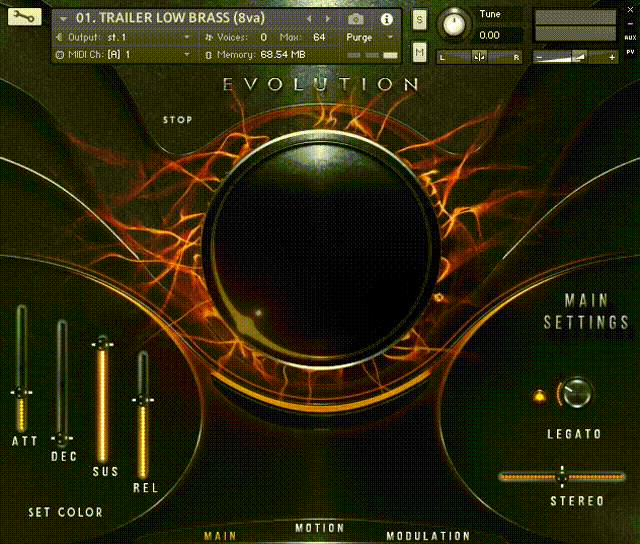Click the MIDI channel icon
Screen dimensions: 640x544
pos(60,55)
